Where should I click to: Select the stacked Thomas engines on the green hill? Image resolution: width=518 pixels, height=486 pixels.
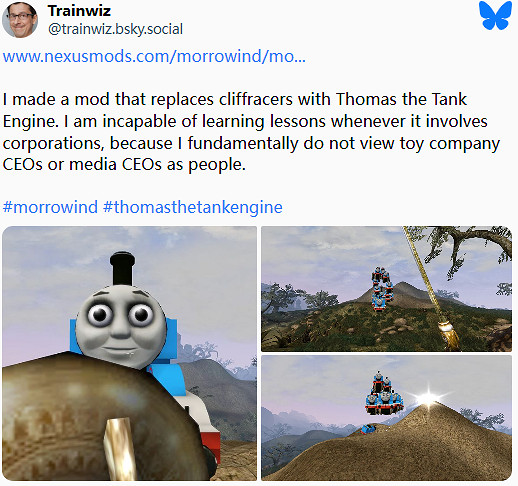point(381,289)
